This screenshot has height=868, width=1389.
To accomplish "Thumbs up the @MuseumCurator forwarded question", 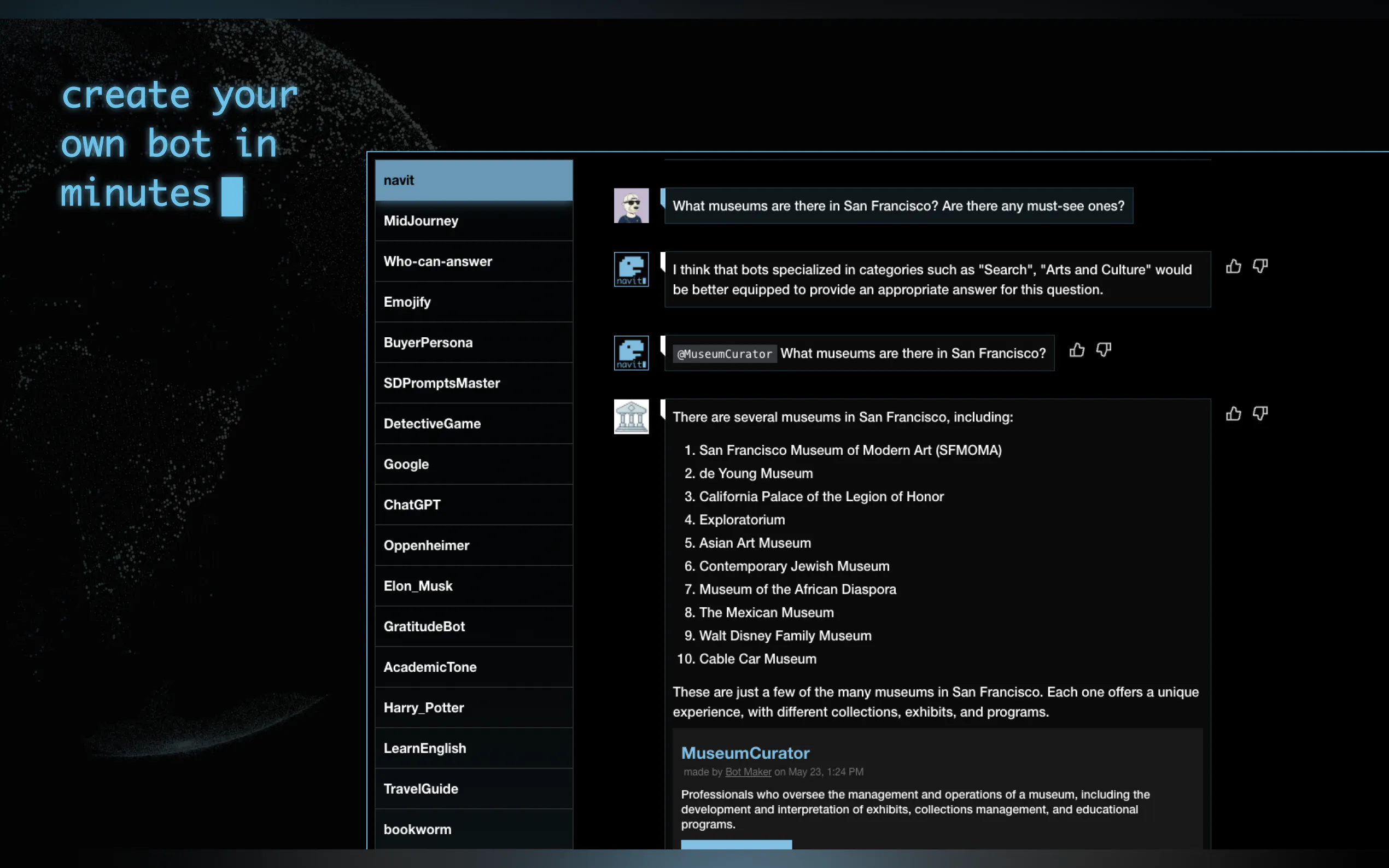I will (x=1077, y=350).
